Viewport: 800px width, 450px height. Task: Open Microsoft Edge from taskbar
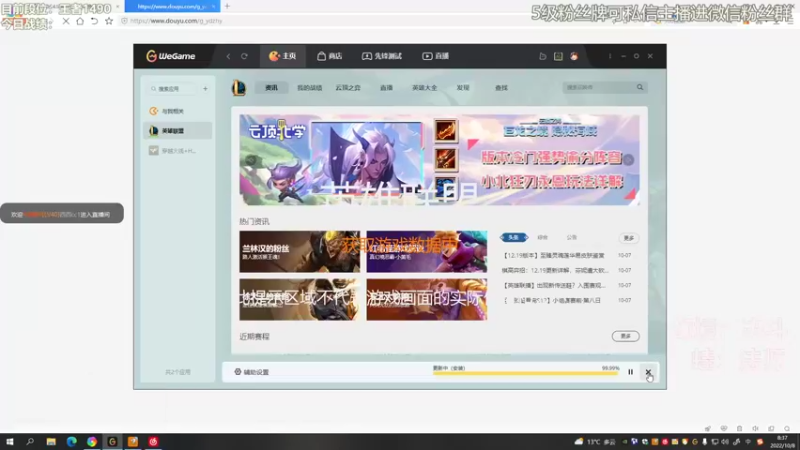[71, 441]
